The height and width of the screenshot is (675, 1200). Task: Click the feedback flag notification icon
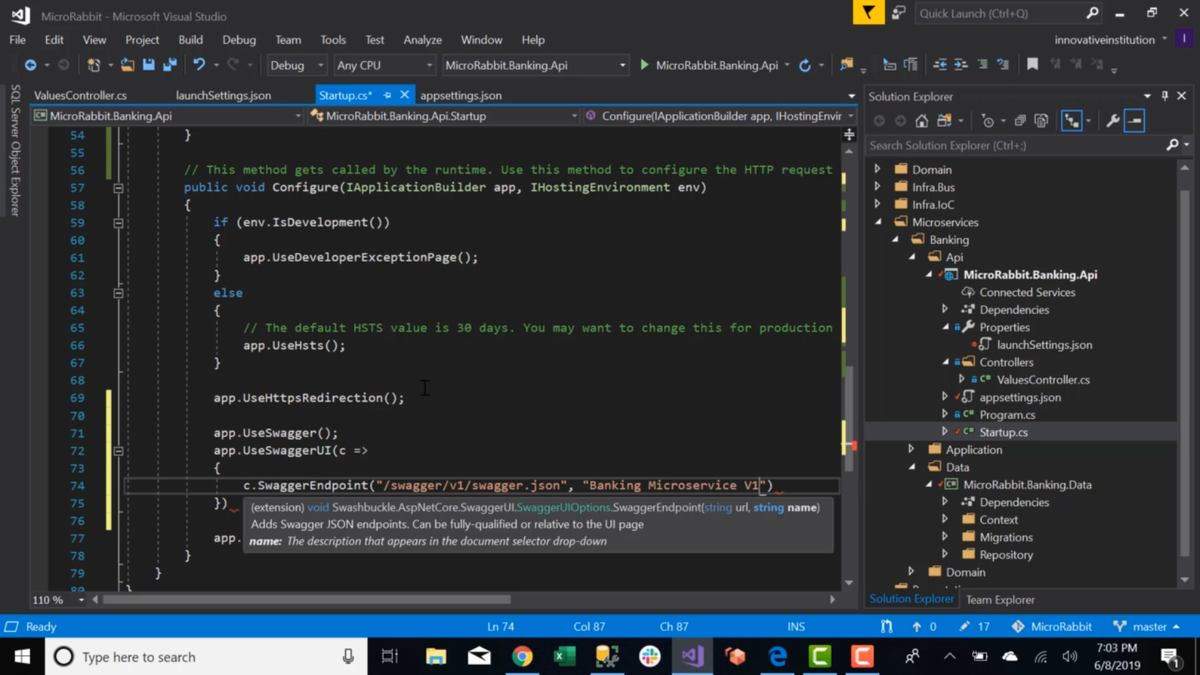868,13
